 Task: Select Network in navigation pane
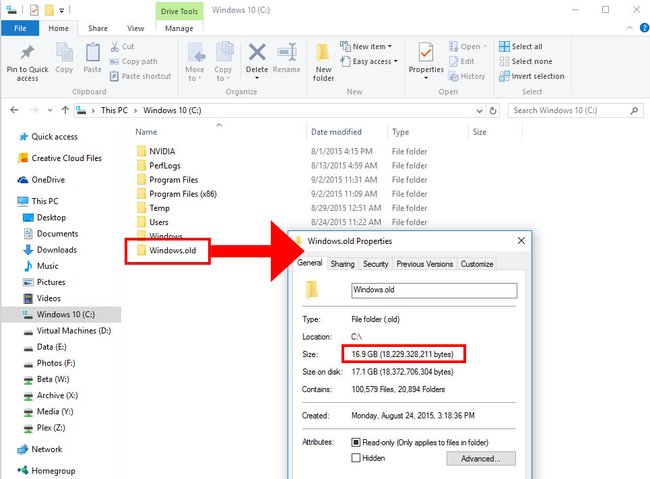(x=40, y=449)
